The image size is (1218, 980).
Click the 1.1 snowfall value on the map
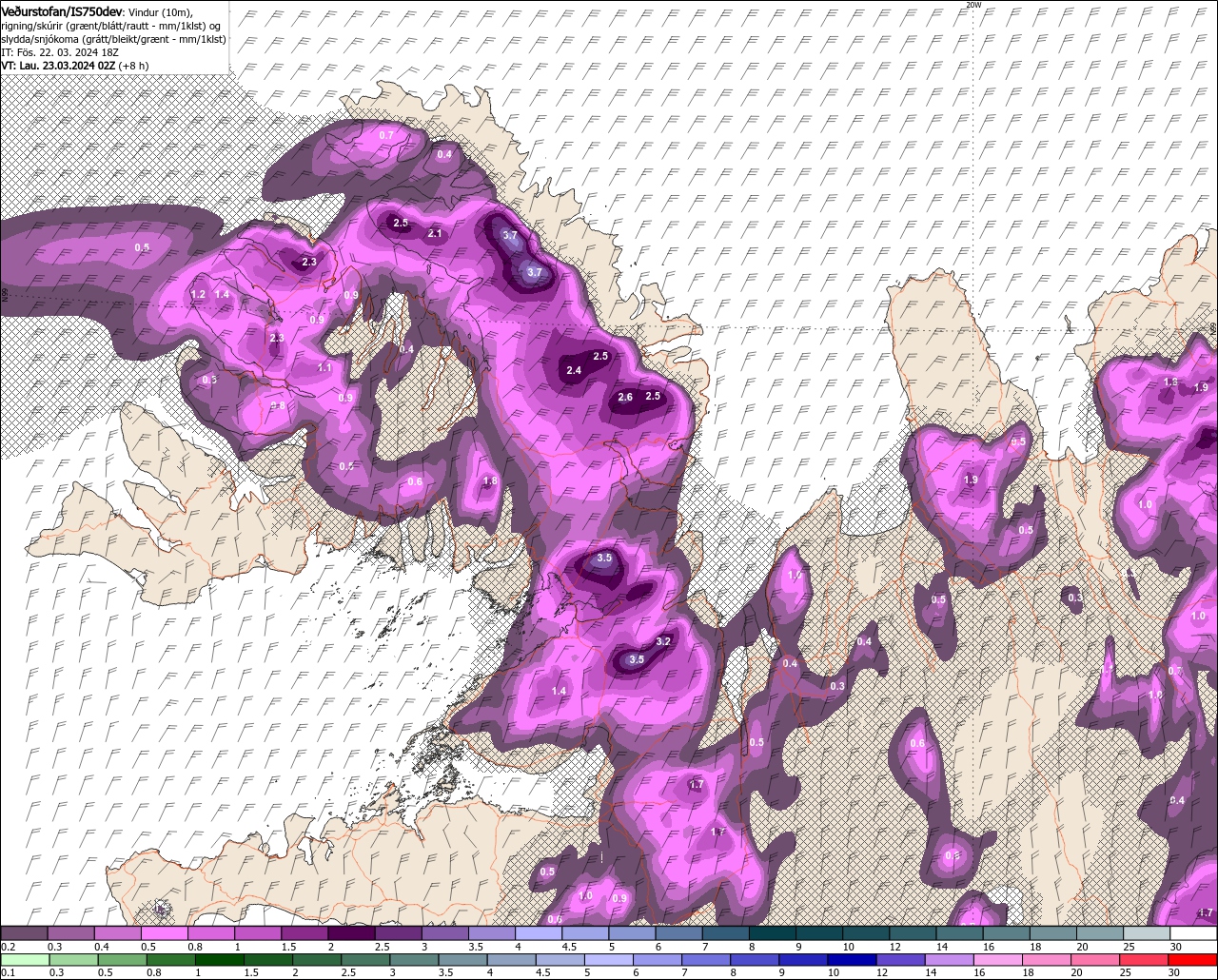point(324,367)
